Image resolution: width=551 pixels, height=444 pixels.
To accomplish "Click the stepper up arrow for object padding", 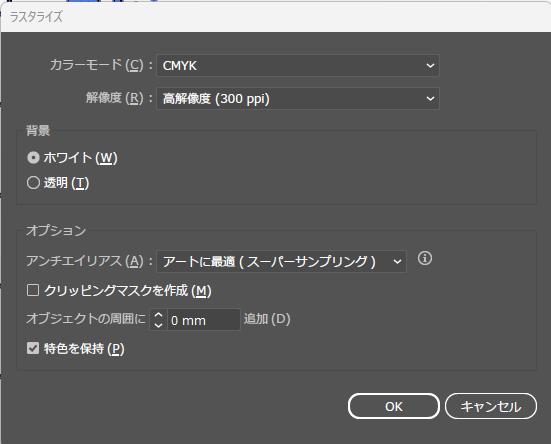I will pos(158,315).
